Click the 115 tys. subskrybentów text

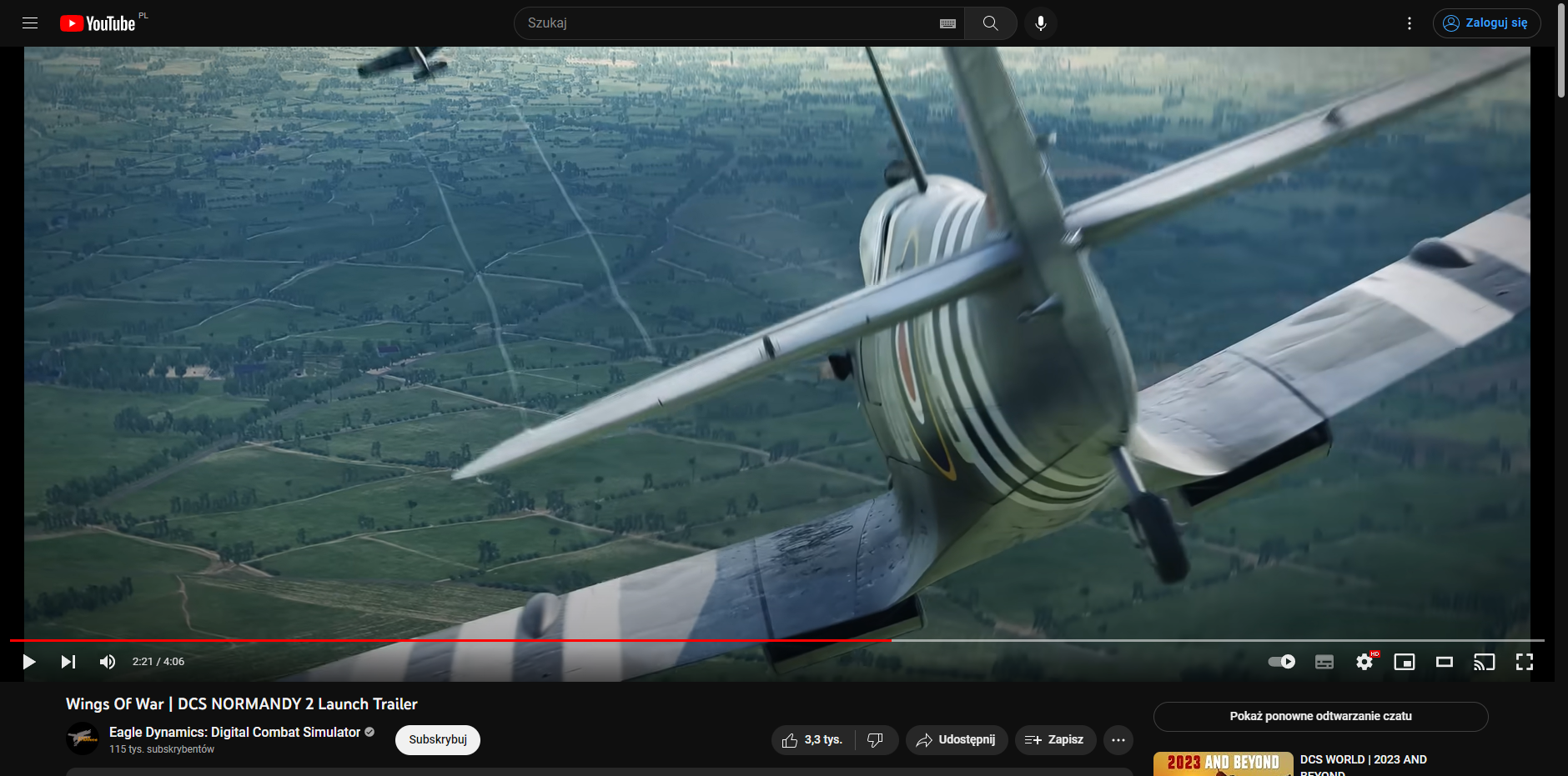[x=162, y=749]
